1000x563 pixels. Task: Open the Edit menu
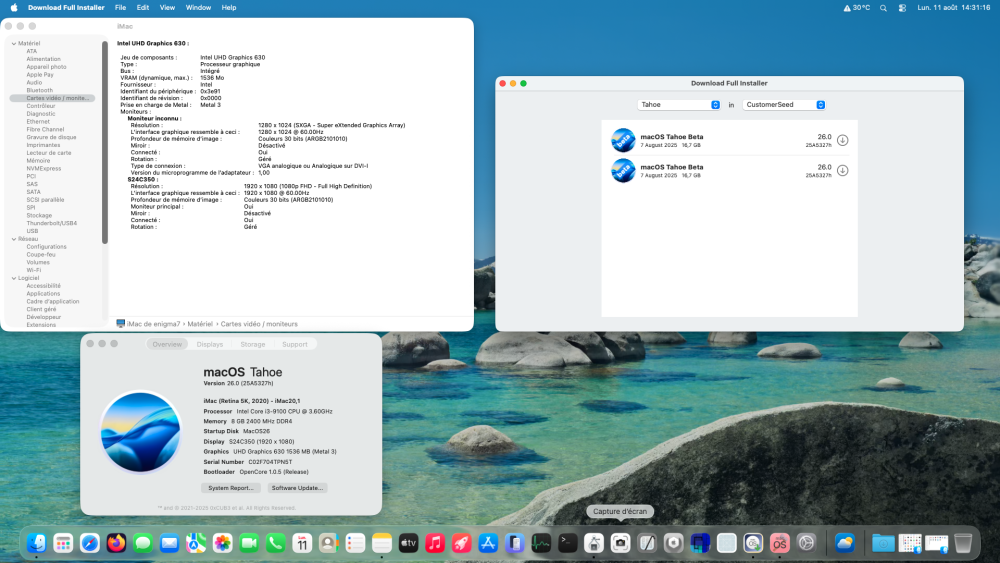coord(143,8)
